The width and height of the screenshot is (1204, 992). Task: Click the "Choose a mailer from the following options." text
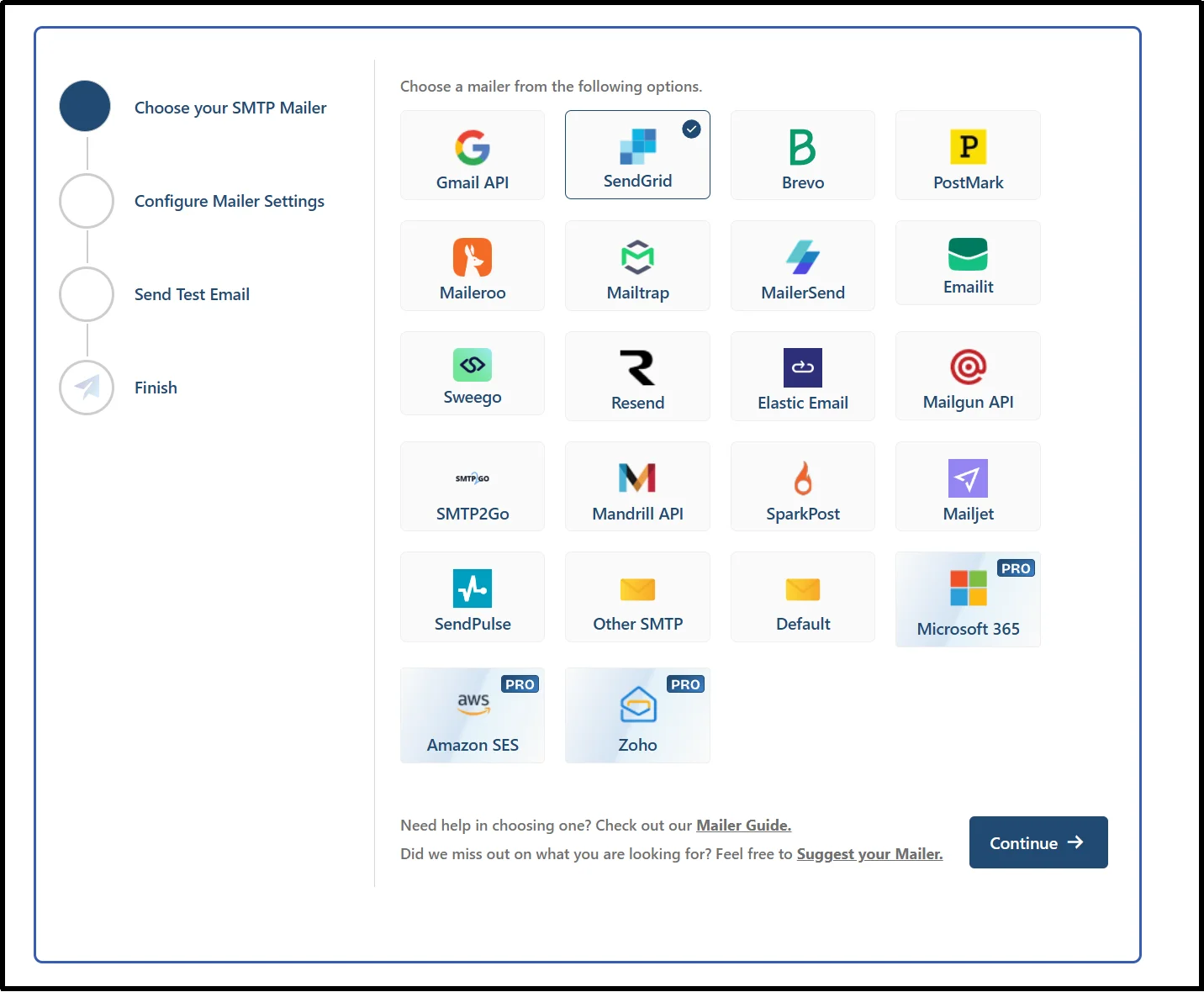[x=552, y=87]
